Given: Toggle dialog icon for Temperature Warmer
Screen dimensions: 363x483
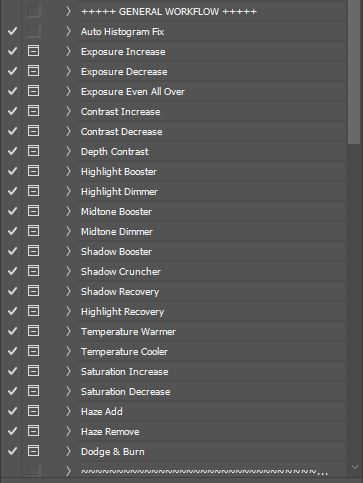Looking at the screenshot, I should tap(33, 331).
